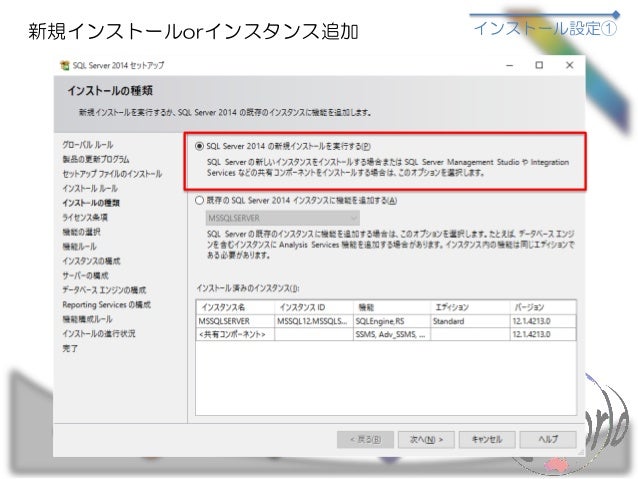This screenshot has height=479, width=638.
Task: Click the 次へ(N) > button
Action: pyautogui.click(x=426, y=440)
